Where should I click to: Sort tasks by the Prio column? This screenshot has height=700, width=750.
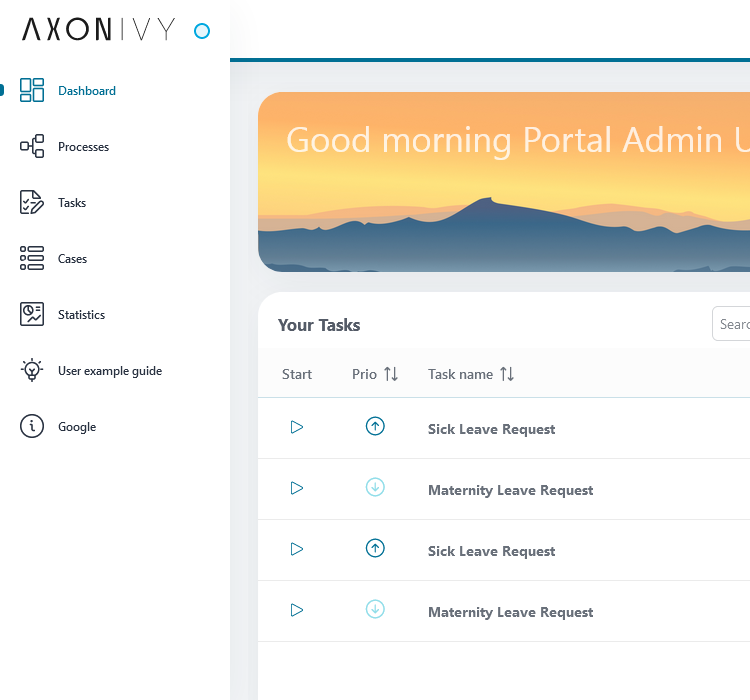[x=390, y=374]
